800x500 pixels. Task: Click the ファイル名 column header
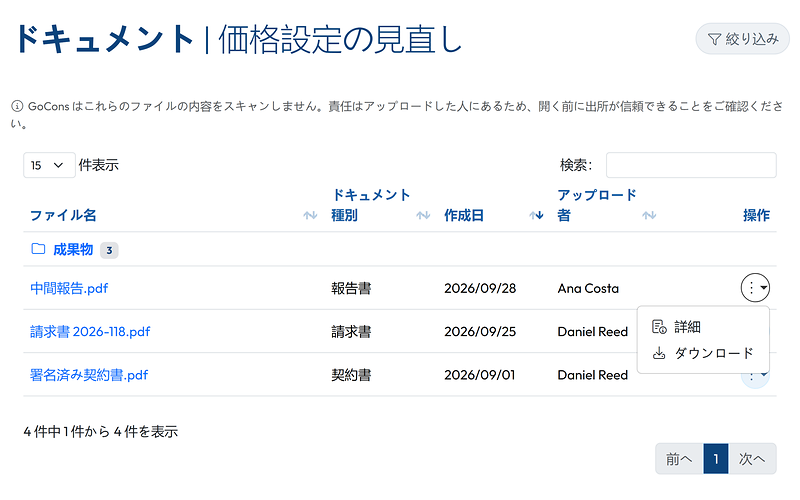point(63,215)
